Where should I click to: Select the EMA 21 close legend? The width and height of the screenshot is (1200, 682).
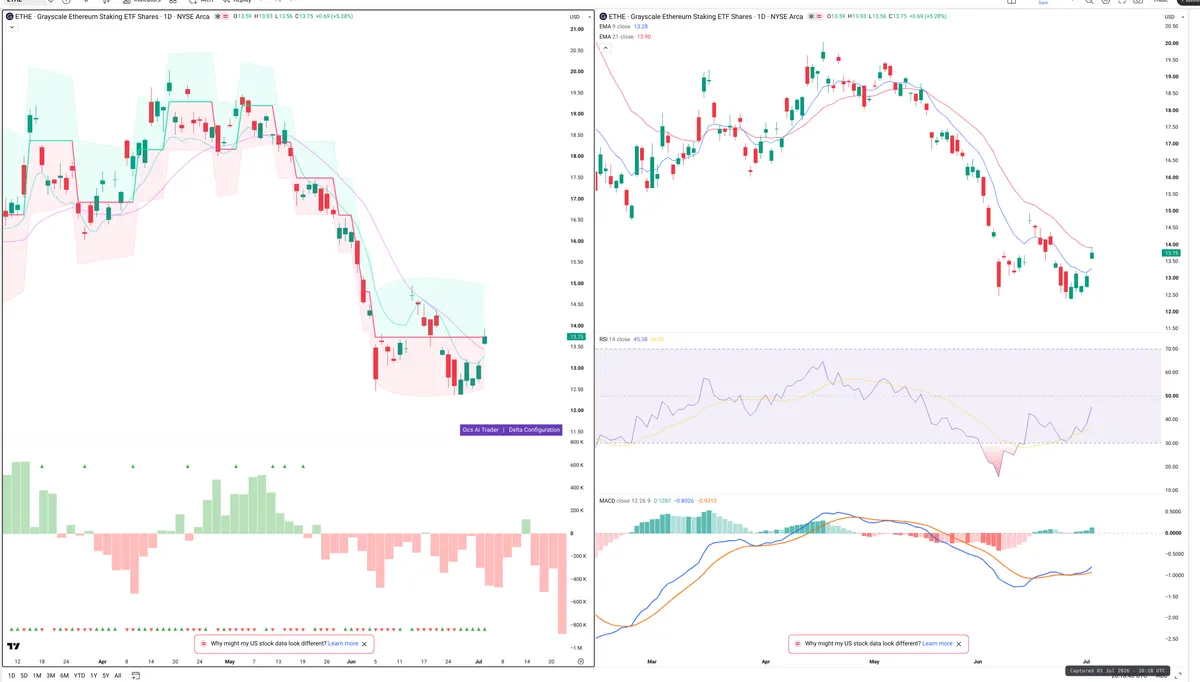pyautogui.click(x=616, y=37)
